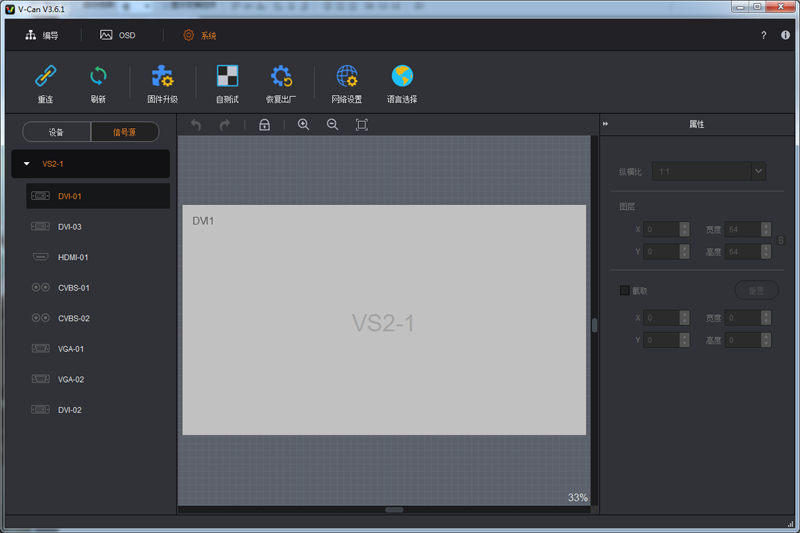
Task: Collapse the 属性 properties panel arrow
Action: [x=606, y=125]
